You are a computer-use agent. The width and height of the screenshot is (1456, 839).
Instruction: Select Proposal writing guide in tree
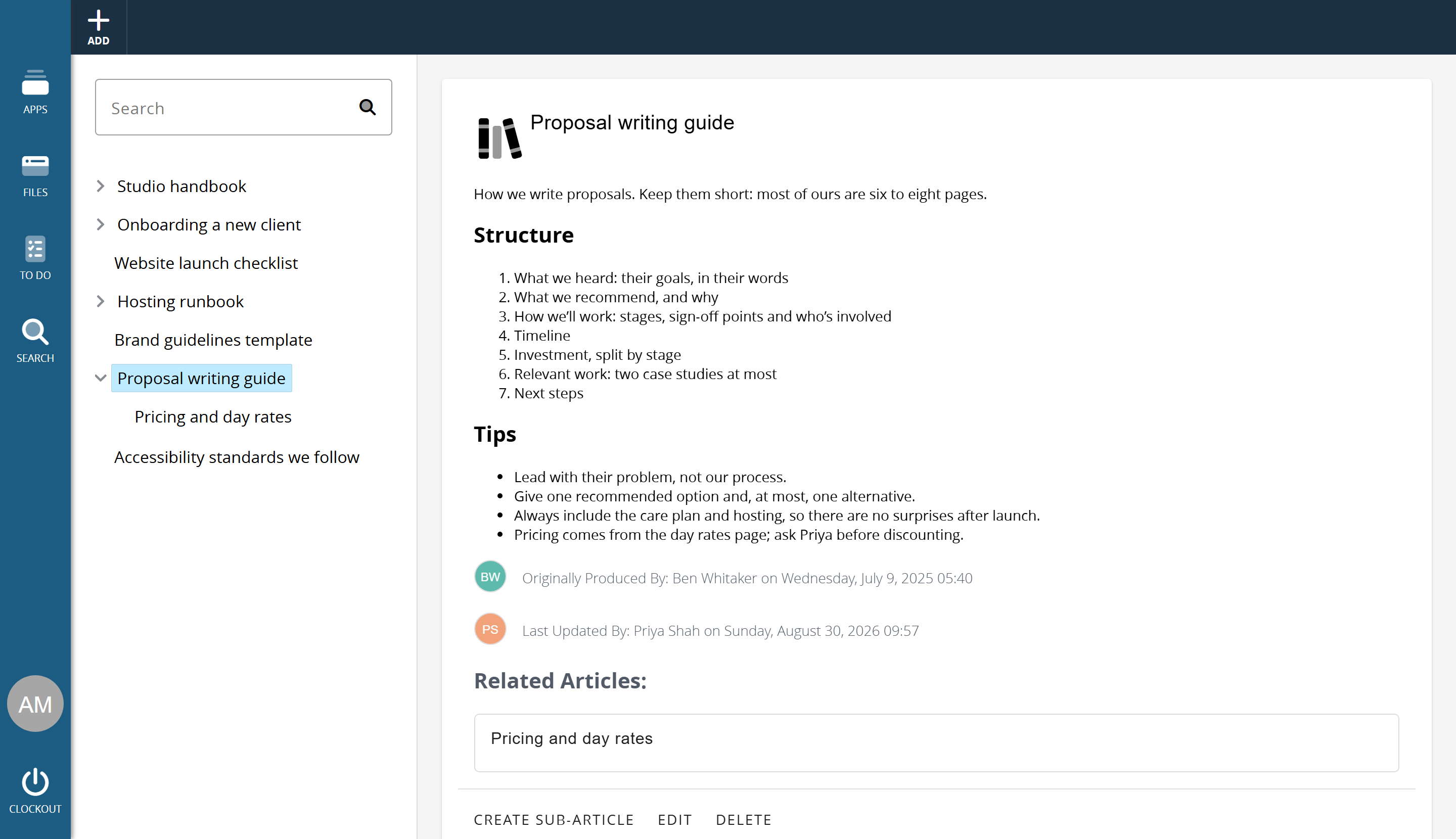pyautogui.click(x=201, y=378)
